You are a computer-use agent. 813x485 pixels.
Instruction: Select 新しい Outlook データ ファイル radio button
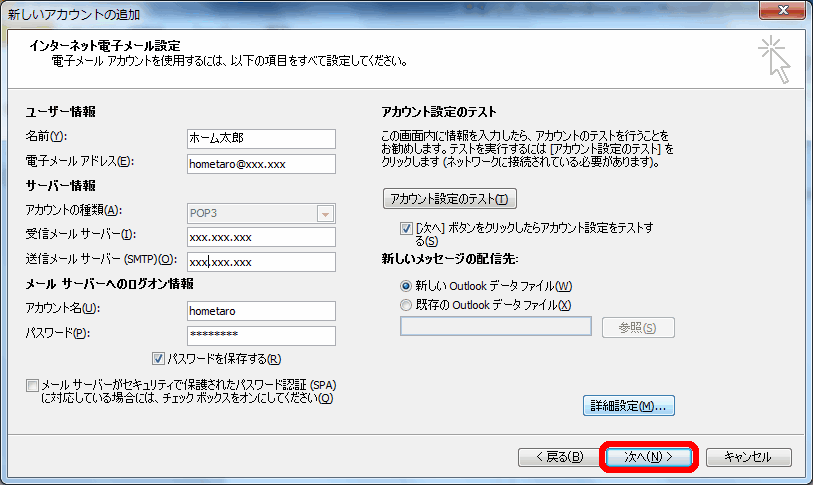[405, 286]
